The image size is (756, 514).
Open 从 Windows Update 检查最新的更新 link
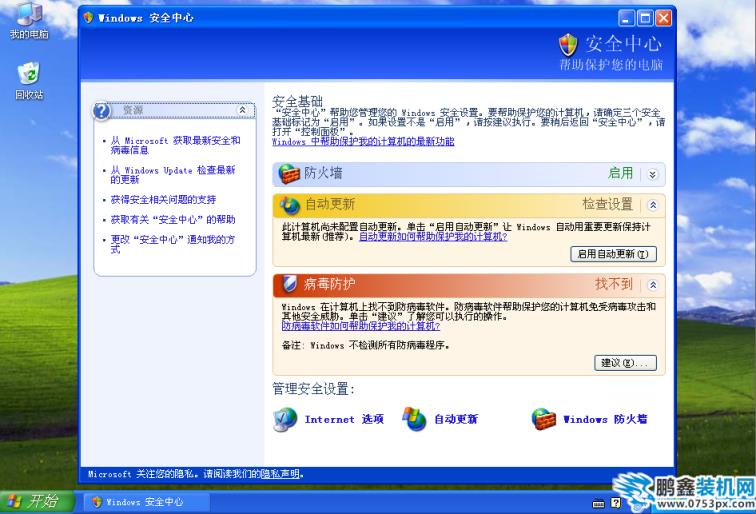pos(173,175)
